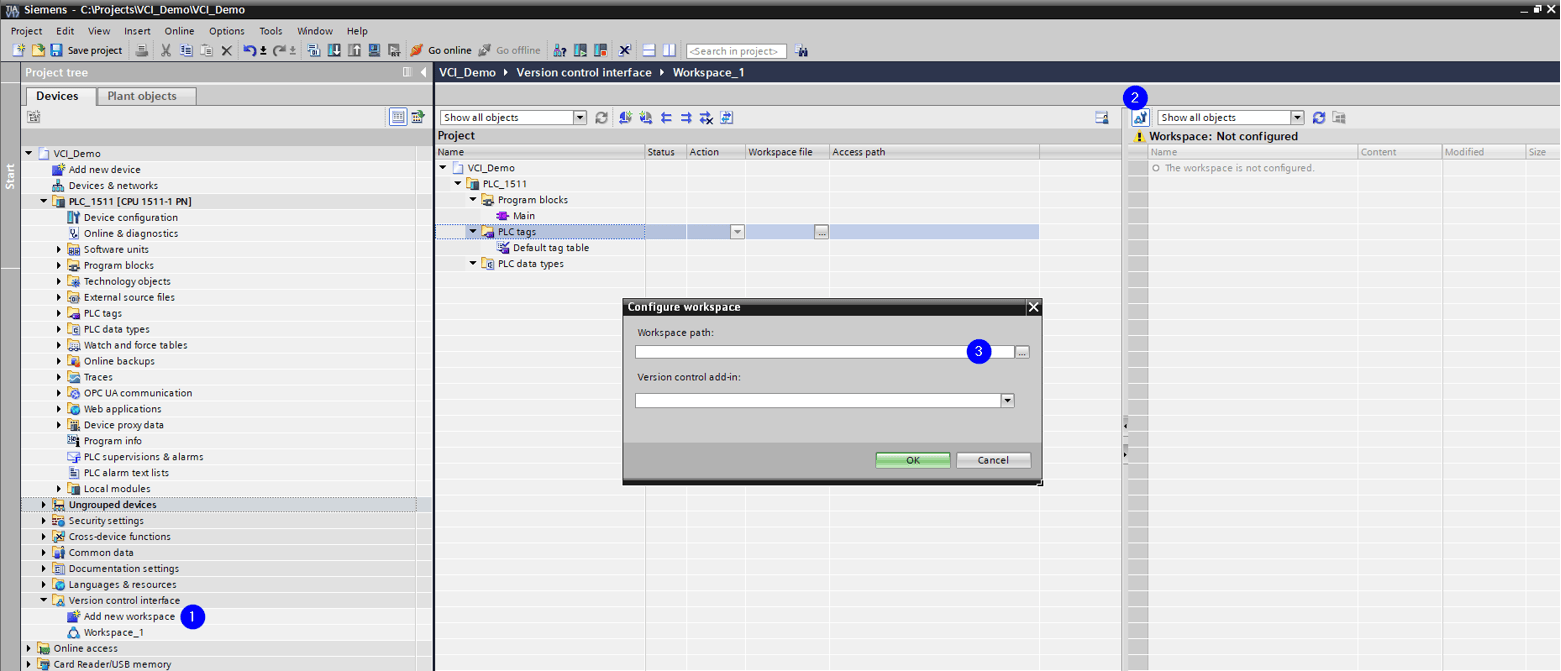Screen dimensions: 1561x671
Task: Click the Search in project field
Action: tap(736, 51)
